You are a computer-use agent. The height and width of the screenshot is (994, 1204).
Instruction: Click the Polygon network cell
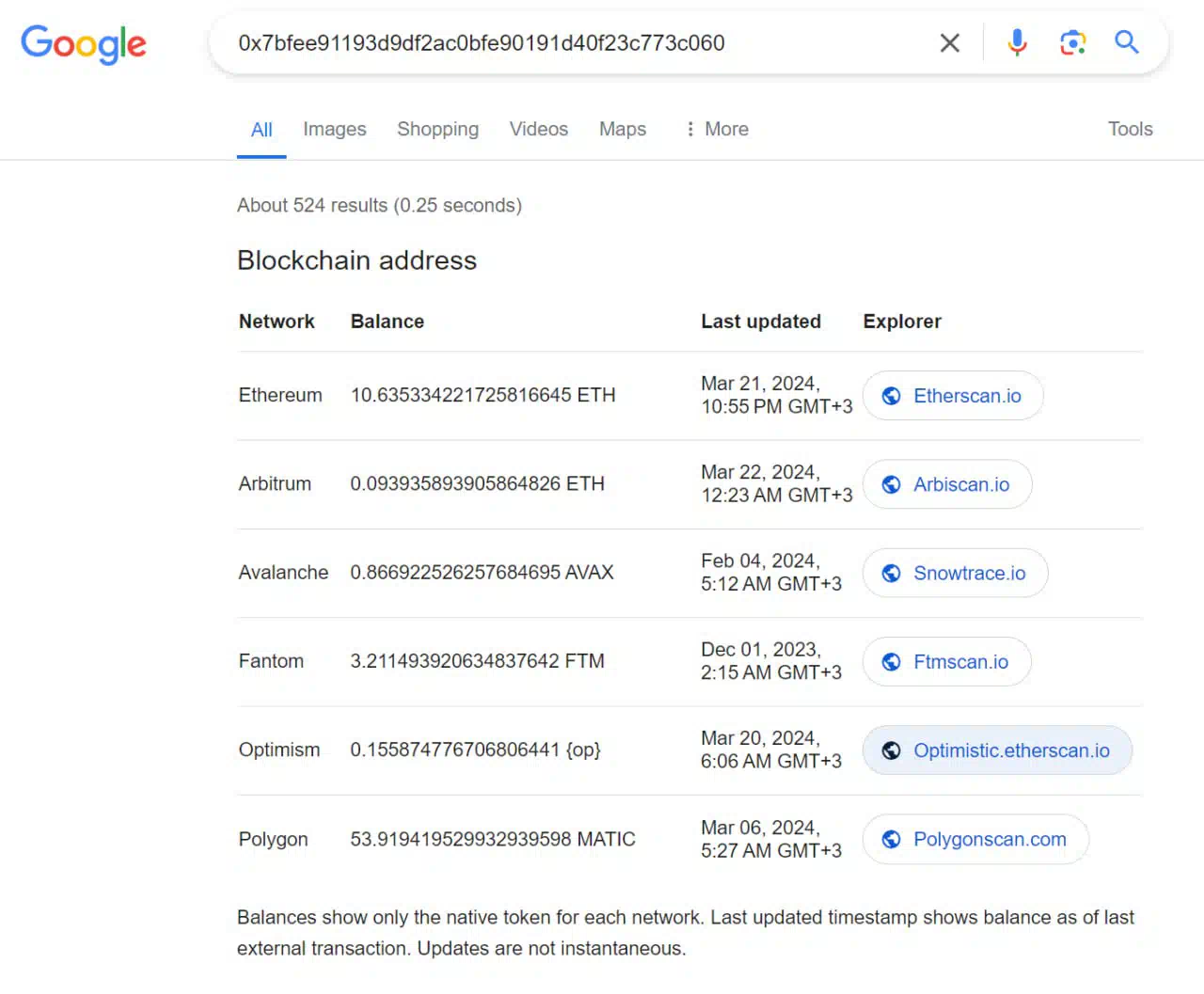[273, 839]
